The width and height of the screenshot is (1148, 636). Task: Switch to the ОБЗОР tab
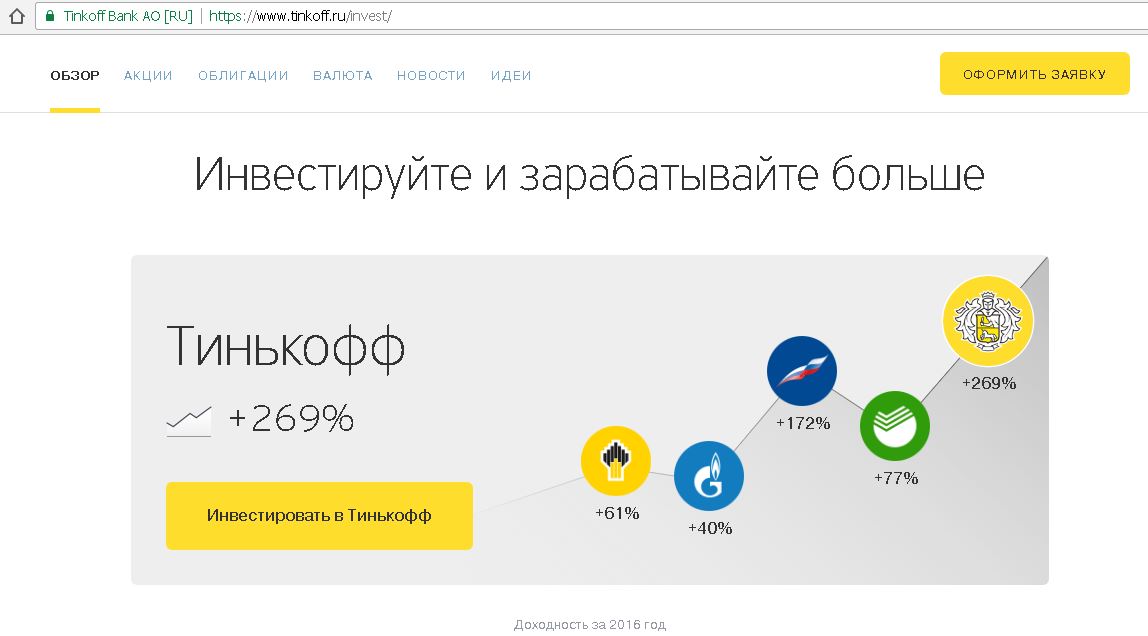[x=75, y=75]
